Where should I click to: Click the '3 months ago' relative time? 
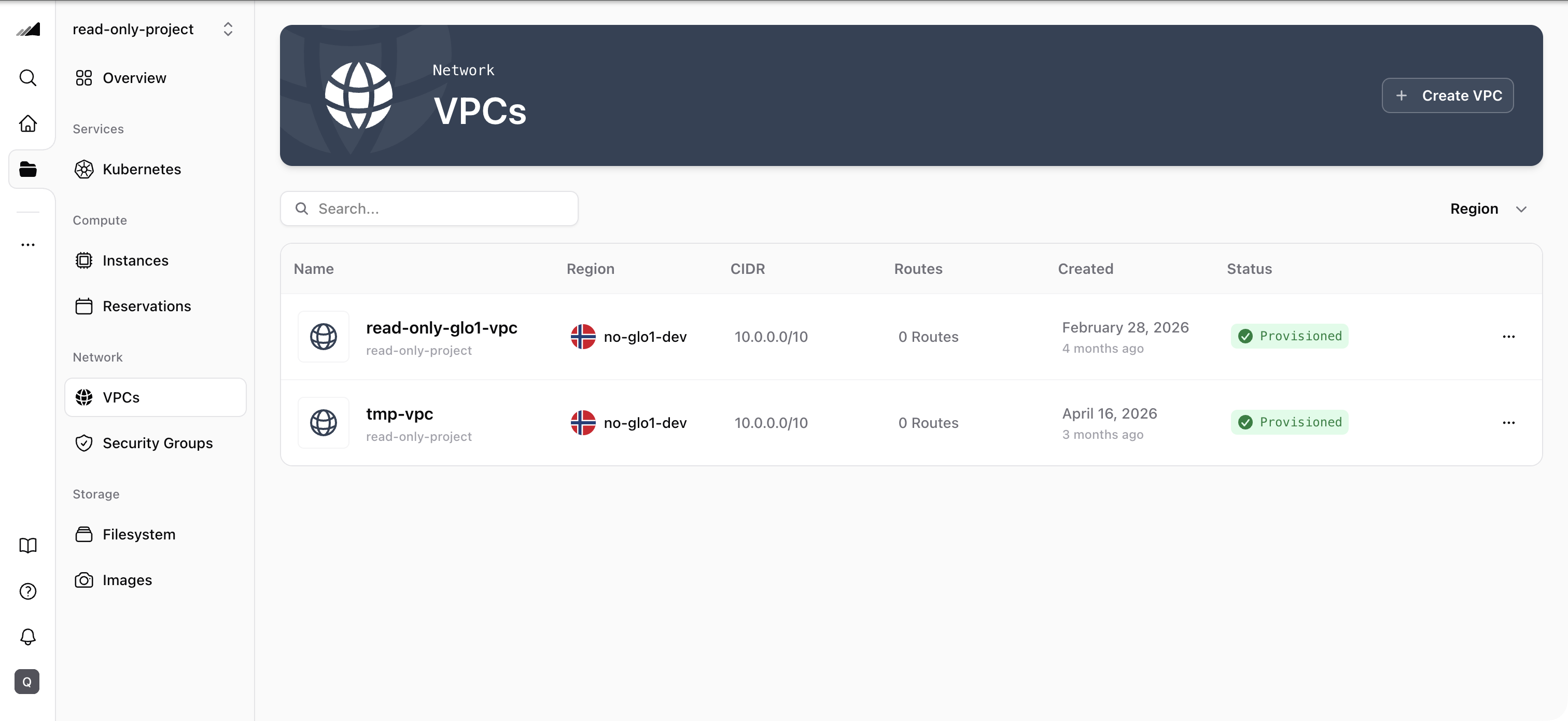(1103, 434)
